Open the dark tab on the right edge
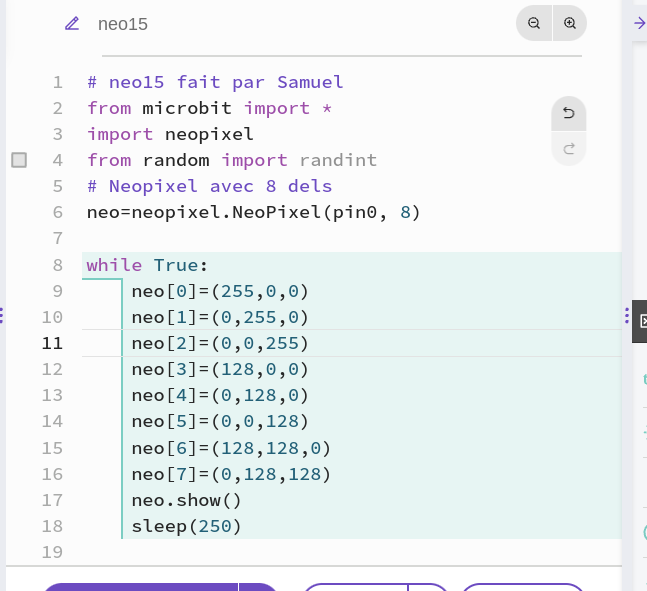This screenshot has width=647, height=591. tap(640, 321)
